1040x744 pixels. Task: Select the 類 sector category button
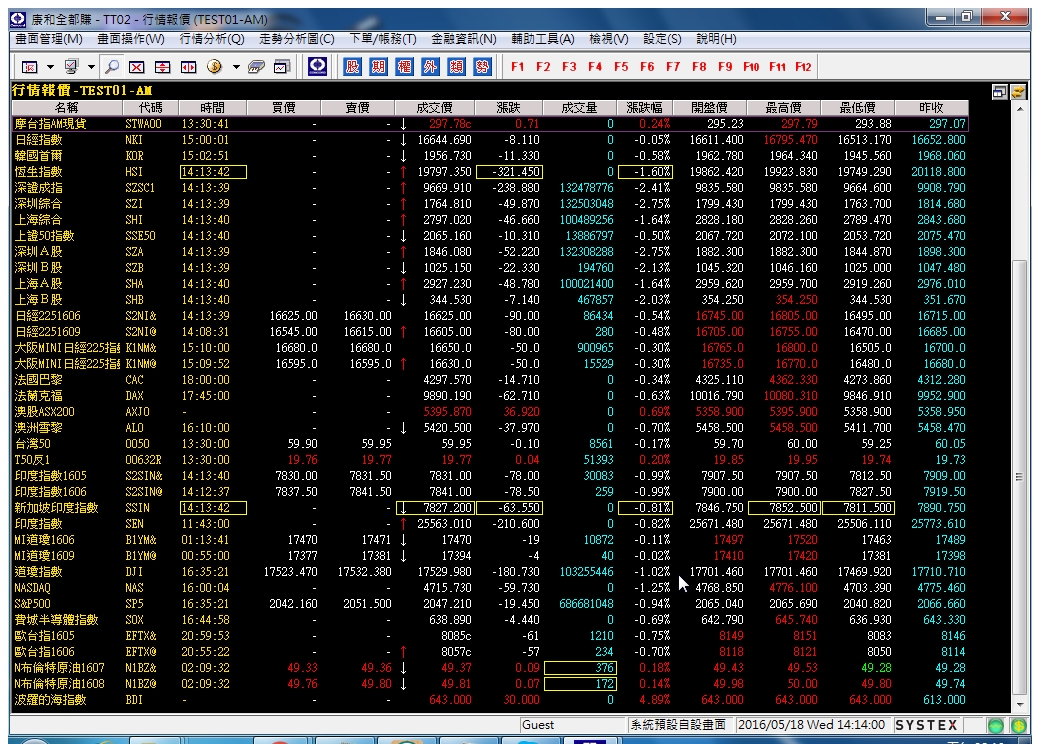point(456,66)
